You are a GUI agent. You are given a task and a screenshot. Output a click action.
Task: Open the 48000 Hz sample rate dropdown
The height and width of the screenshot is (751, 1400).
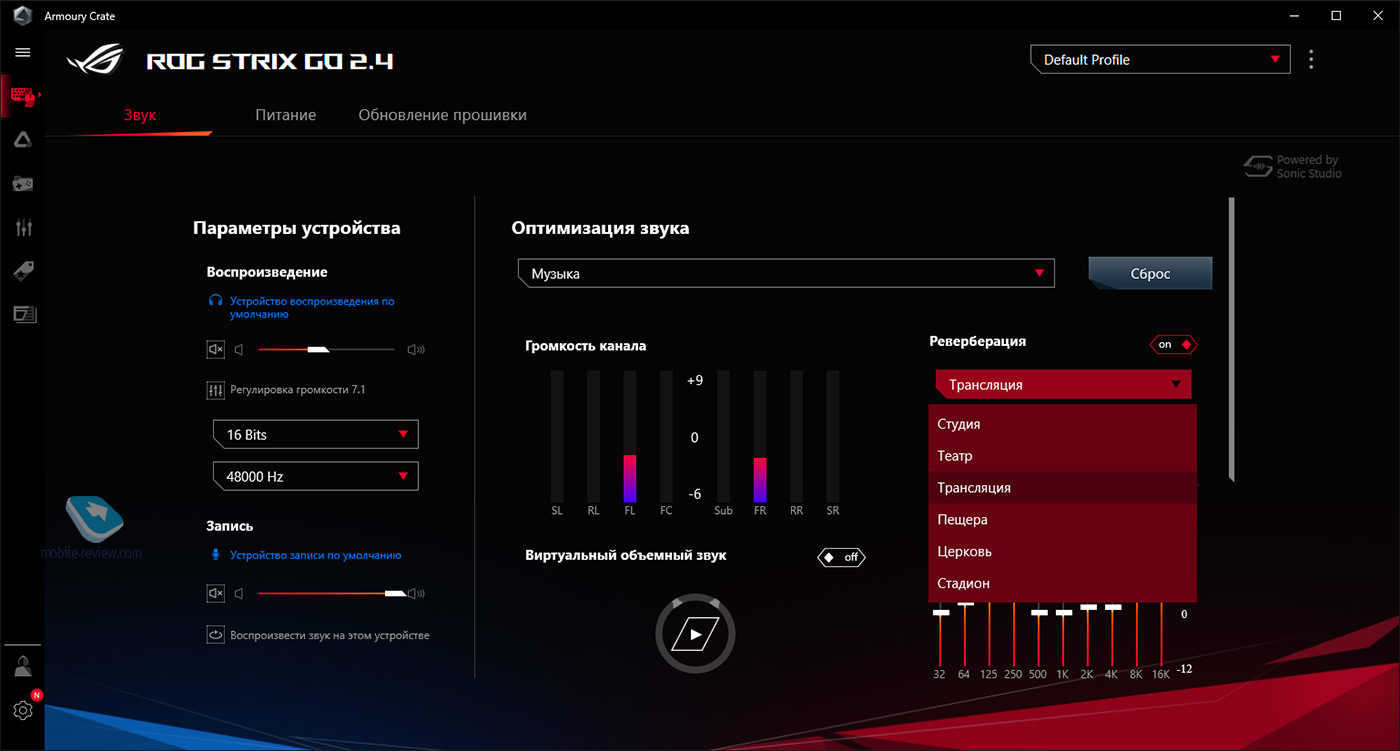[x=315, y=476]
